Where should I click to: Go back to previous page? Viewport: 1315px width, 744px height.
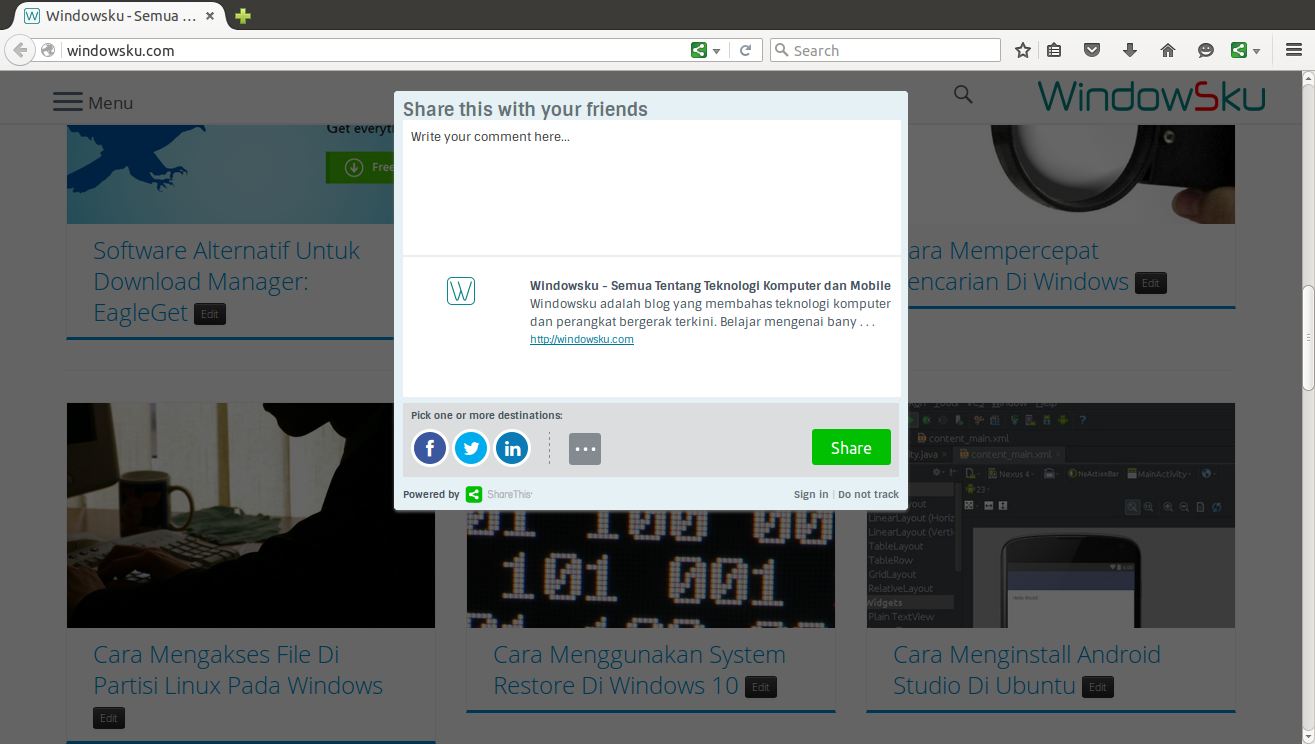(20, 50)
